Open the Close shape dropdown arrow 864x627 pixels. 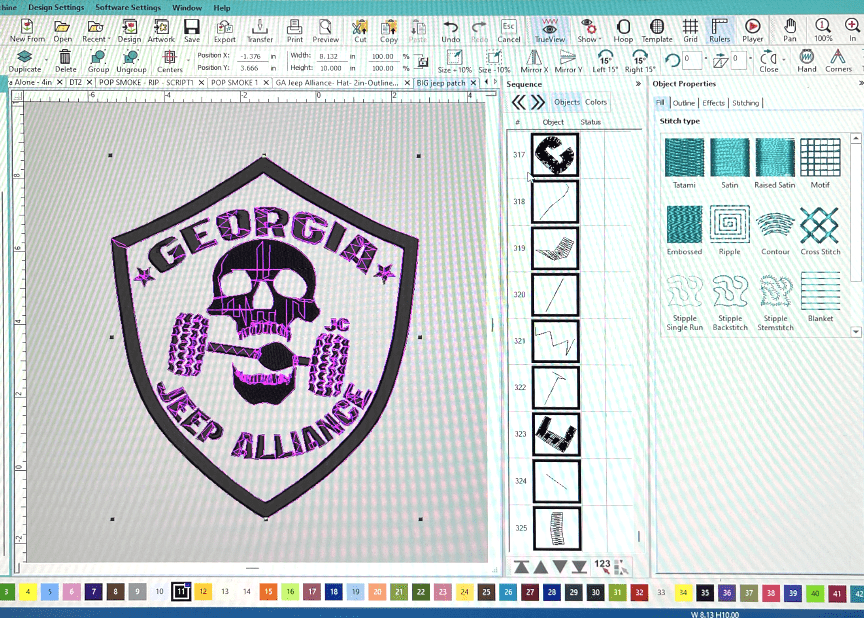click(x=784, y=60)
